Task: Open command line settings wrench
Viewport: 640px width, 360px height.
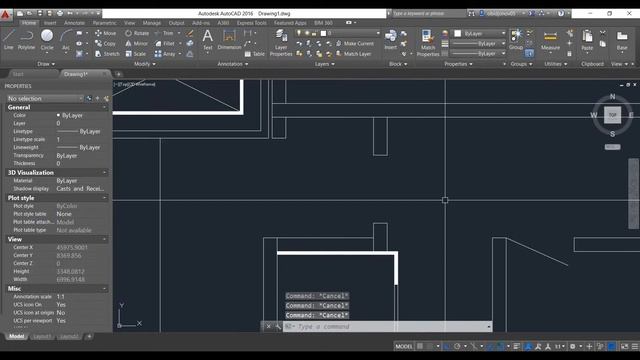Action: (278, 327)
